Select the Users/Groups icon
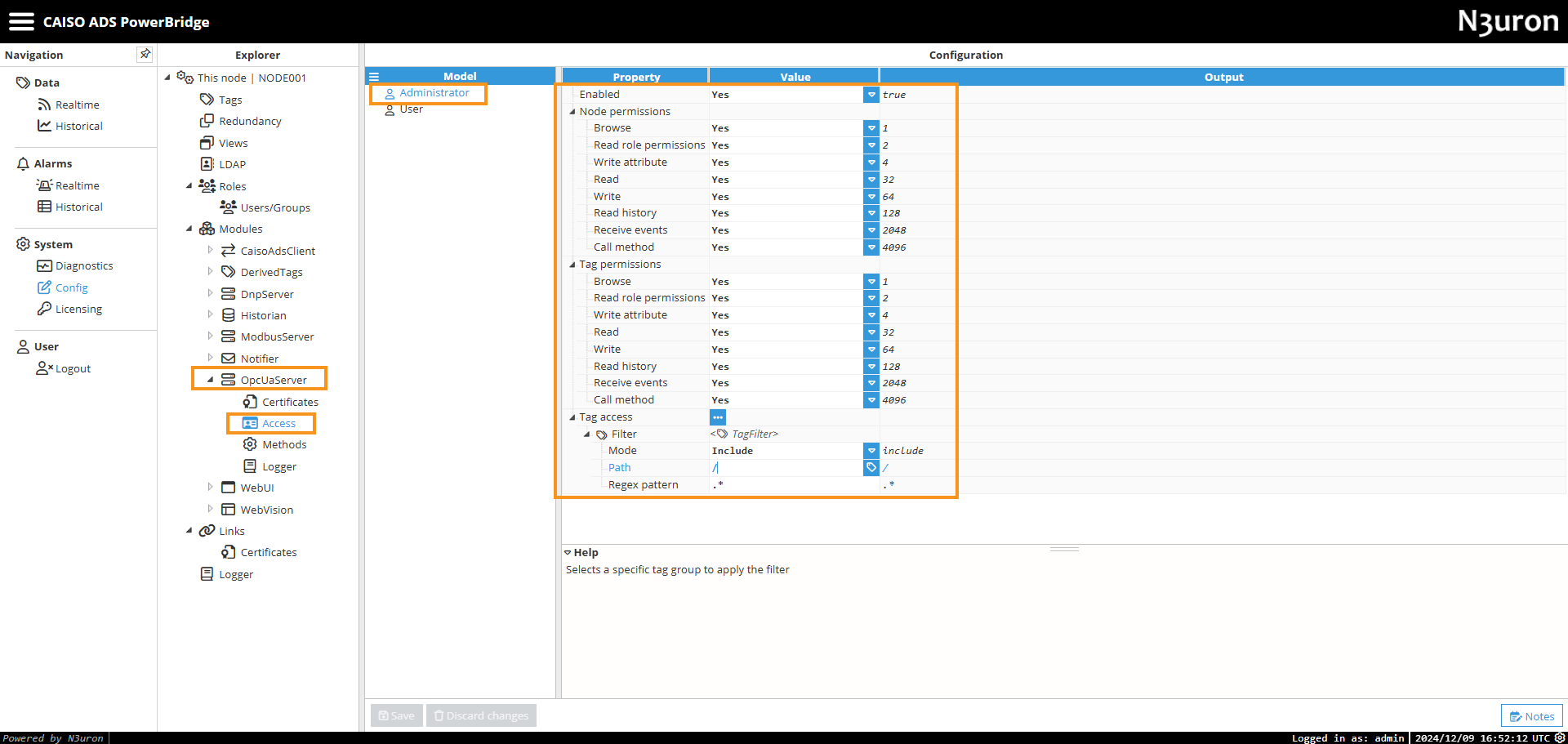The height and width of the screenshot is (744, 1568). pyautogui.click(x=229, y=207)
